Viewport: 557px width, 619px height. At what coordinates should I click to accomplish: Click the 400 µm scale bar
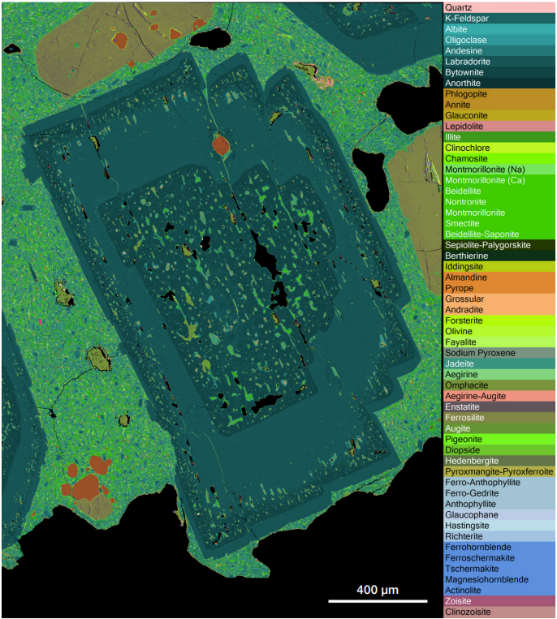[378, 601]
